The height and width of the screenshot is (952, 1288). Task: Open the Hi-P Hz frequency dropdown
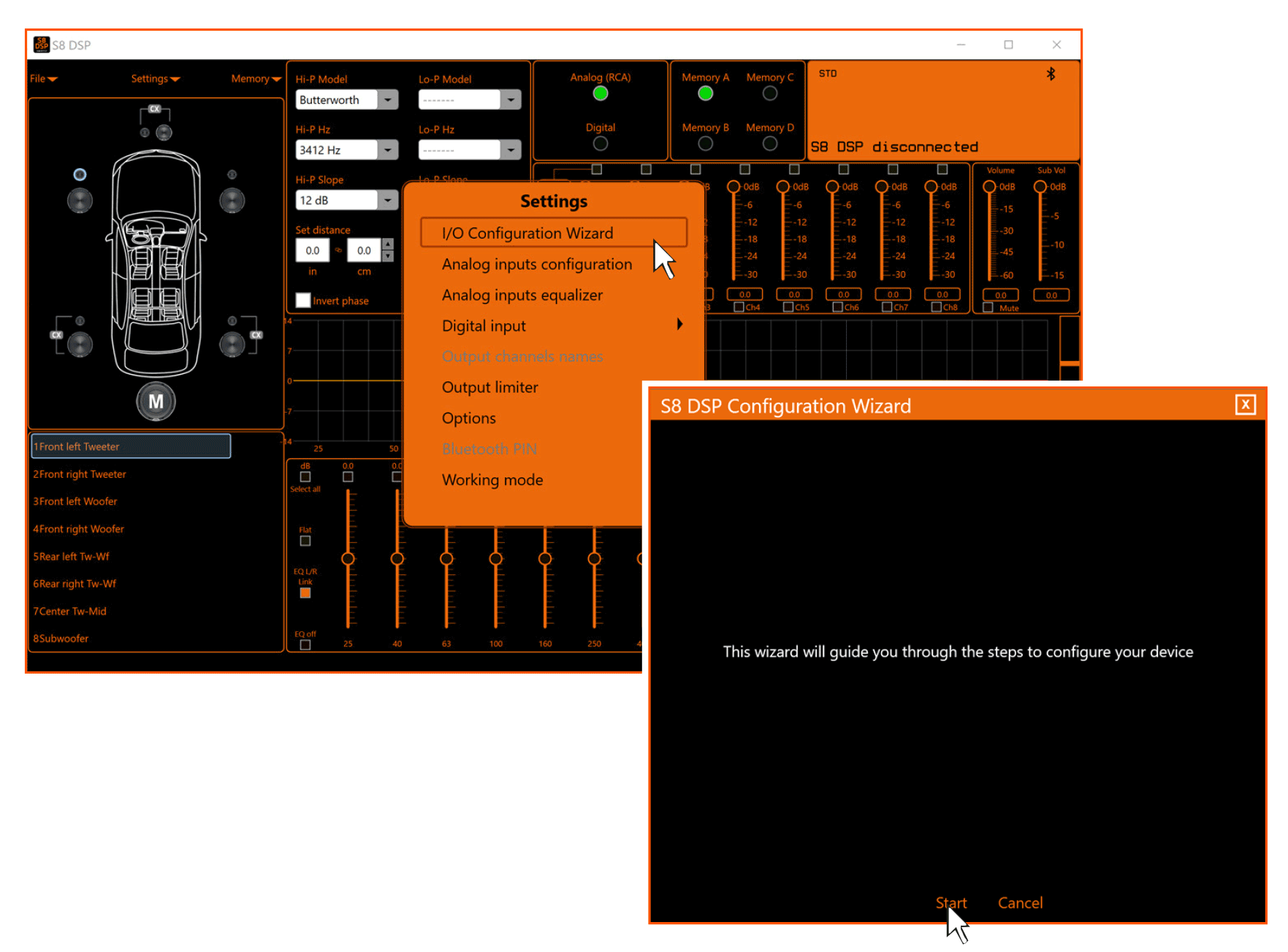point(388,151)
